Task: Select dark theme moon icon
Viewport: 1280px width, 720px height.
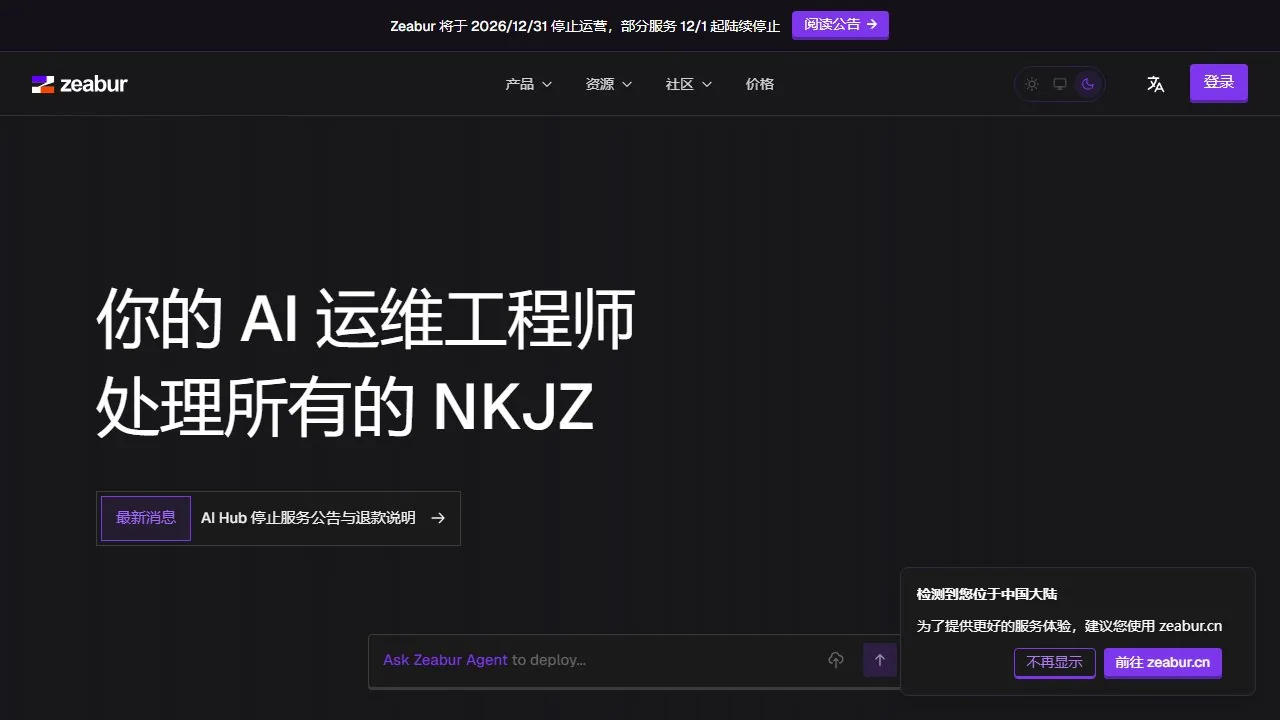Action: coord(1088,84)
